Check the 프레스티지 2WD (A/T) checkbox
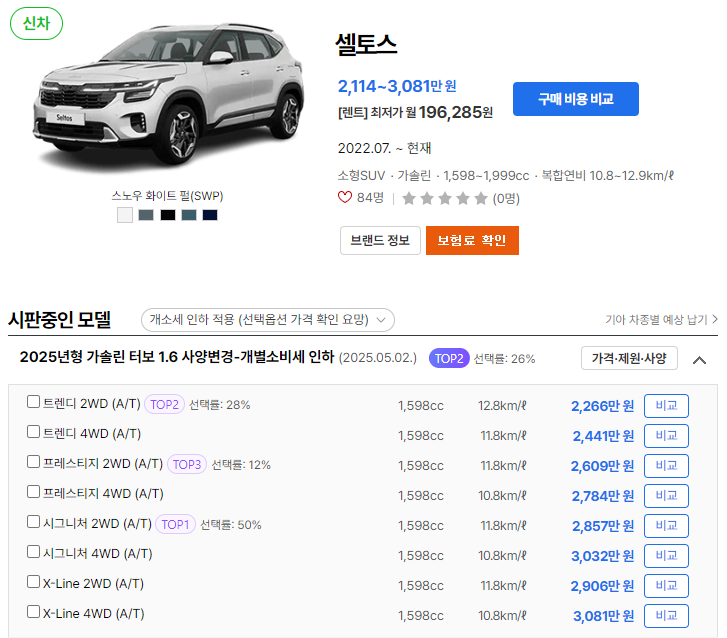 (x=33, y=461)
